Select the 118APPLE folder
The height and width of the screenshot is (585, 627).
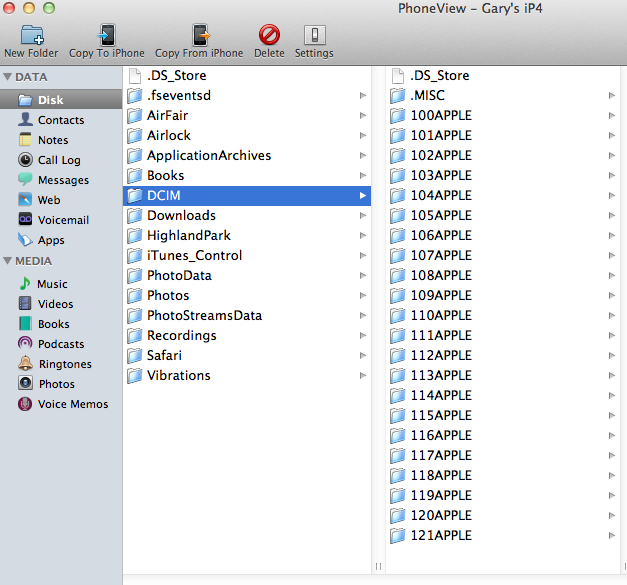(503, 475)
